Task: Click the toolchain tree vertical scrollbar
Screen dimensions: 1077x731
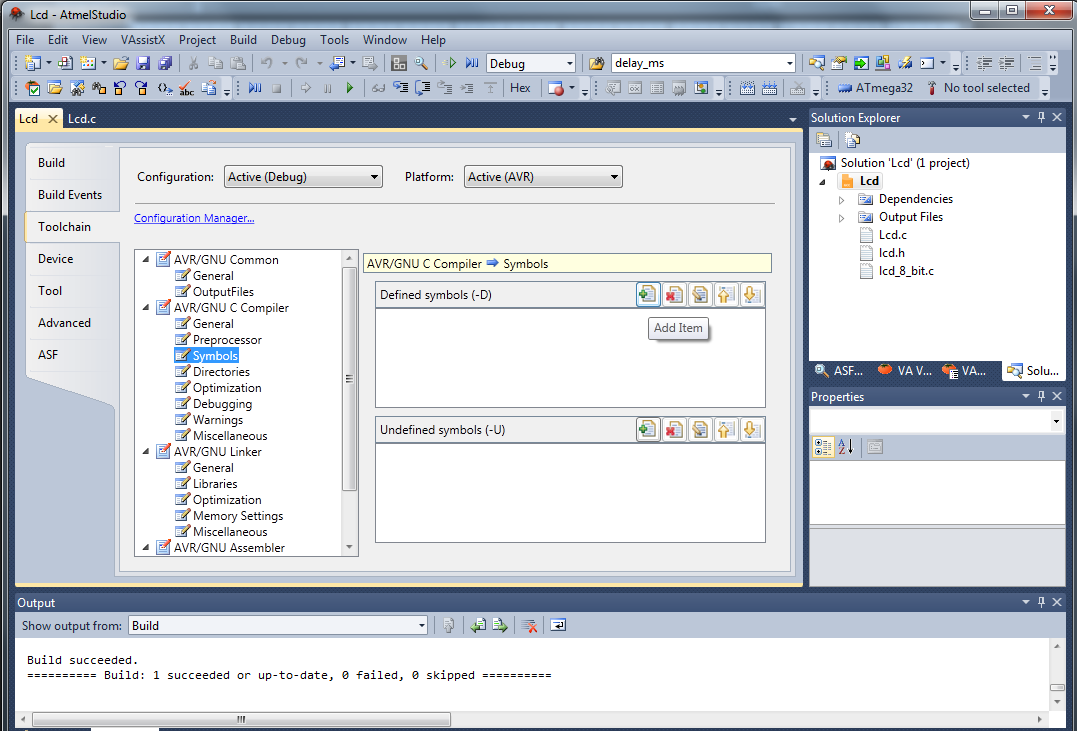Action: pyautogui.click(x=349, y=379)
